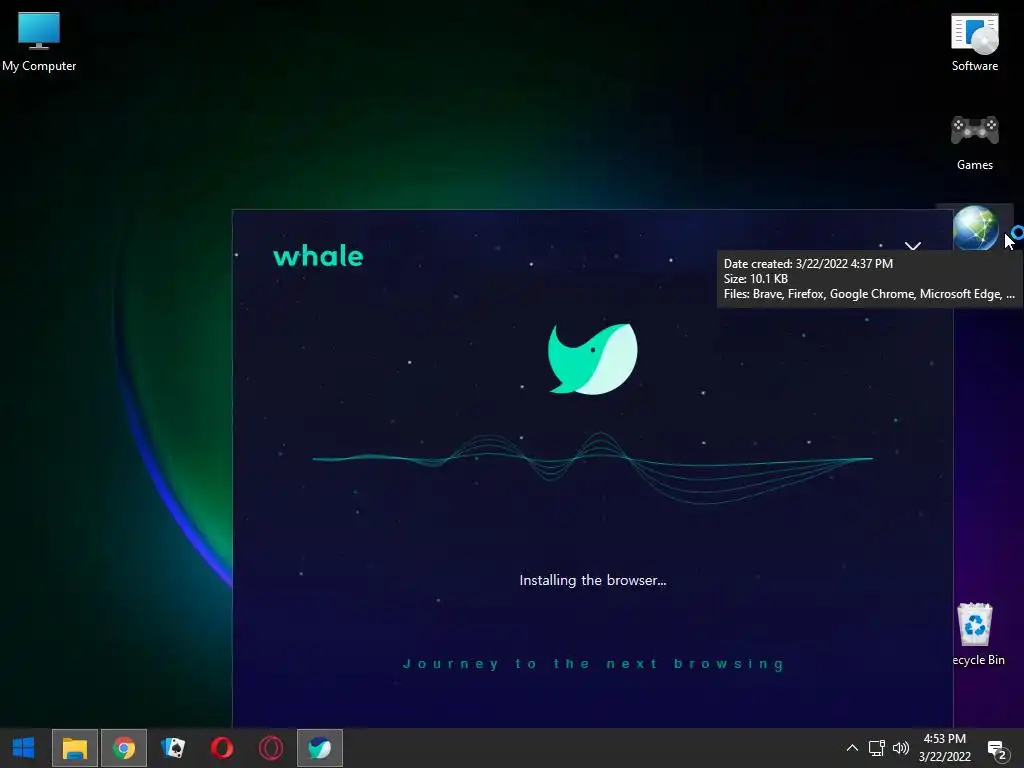The height and width of the screenshot is (768, 1024).
Task: Switch to Whale installer taskbar button
Action: pos(320,748)
